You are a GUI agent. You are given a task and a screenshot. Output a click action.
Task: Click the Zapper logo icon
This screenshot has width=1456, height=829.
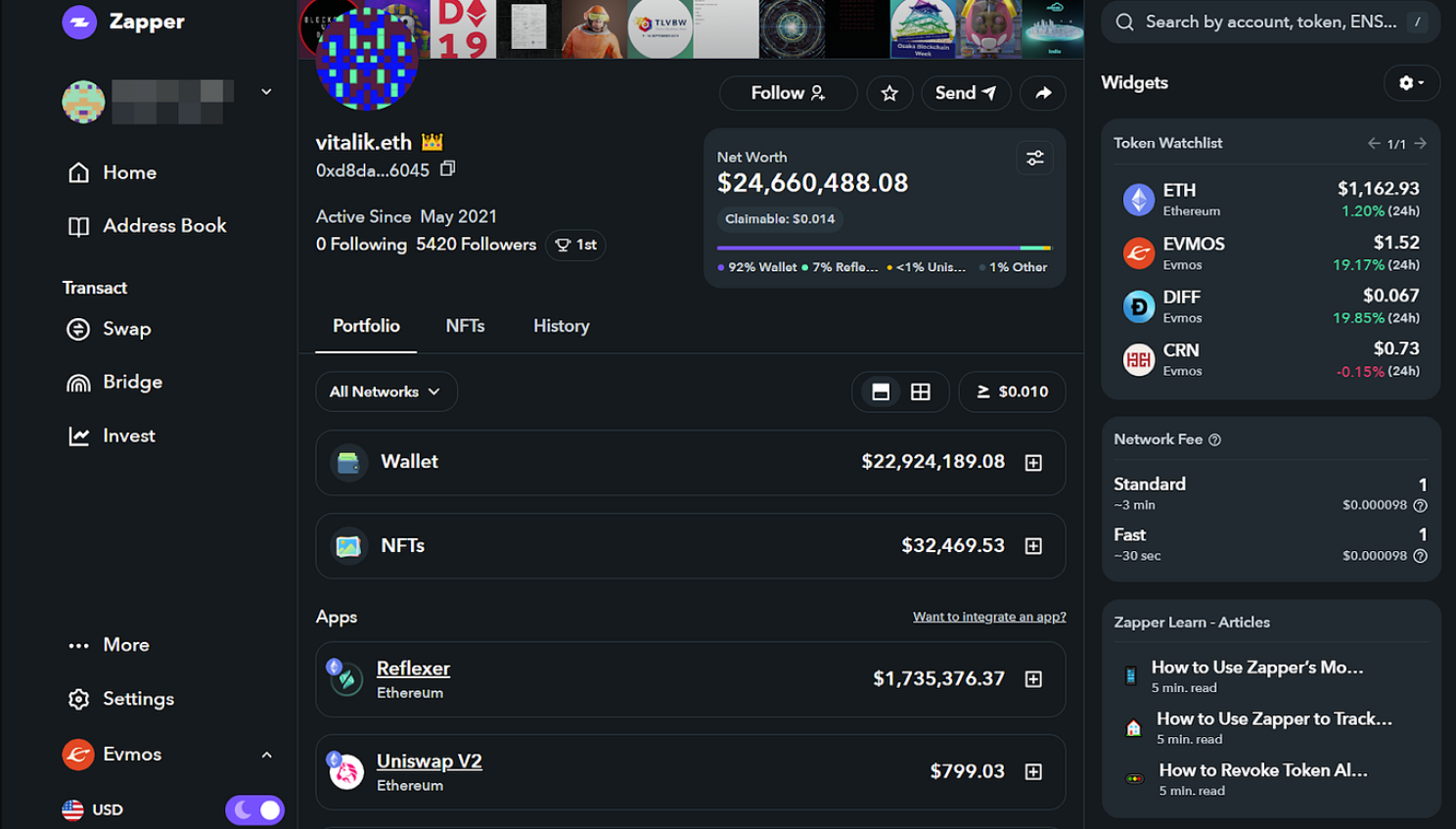(x=79, y=22)
